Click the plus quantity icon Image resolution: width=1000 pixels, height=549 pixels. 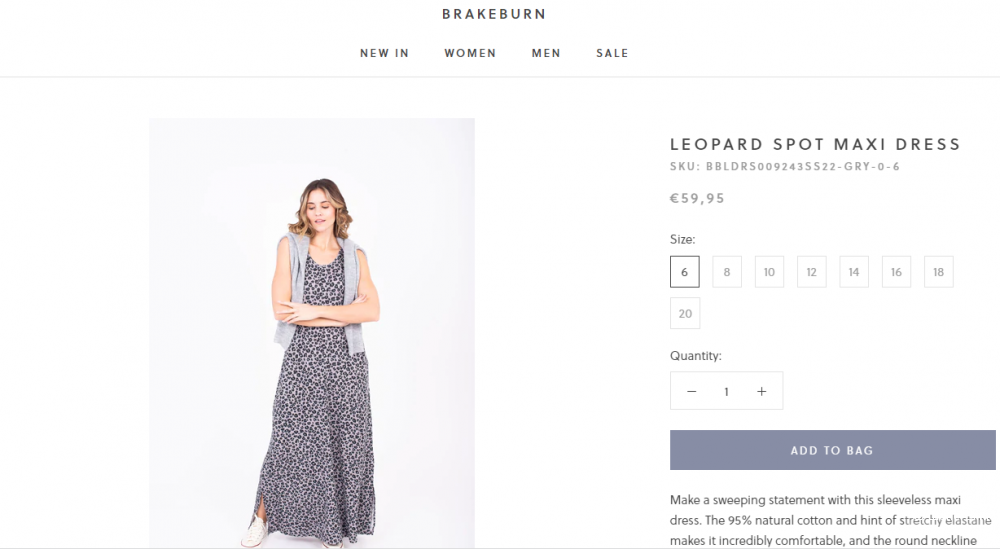pyautogui.click(x=761, y=391)
